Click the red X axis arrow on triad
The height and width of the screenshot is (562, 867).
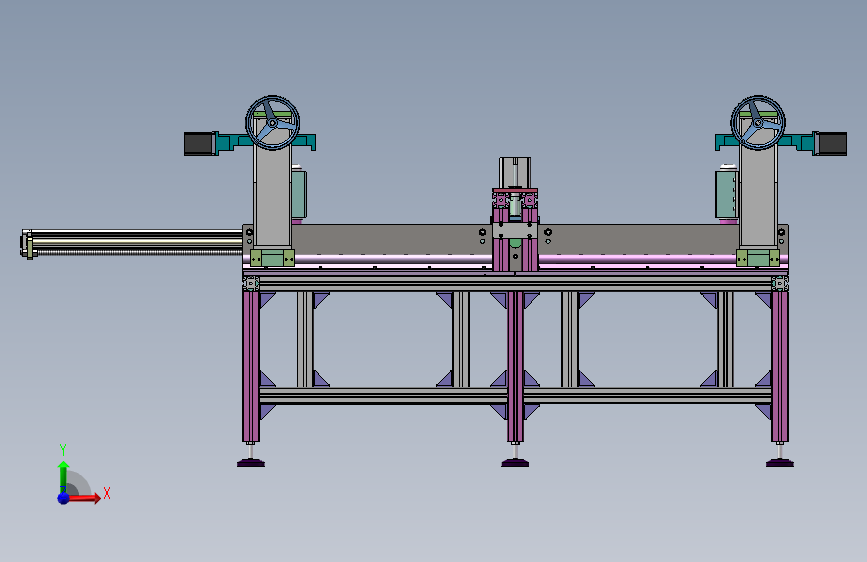pos(85,498)
